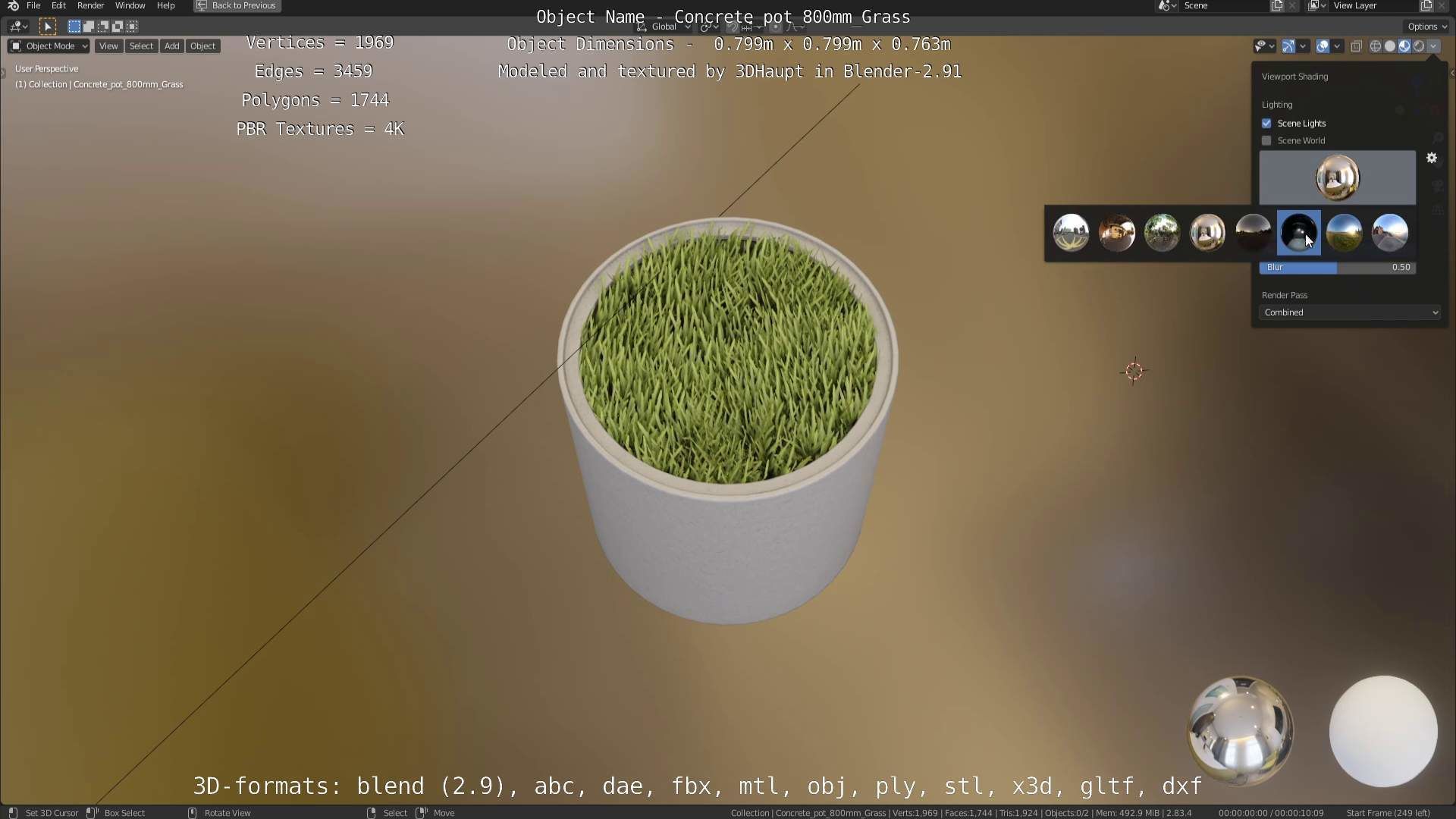Click the Back to Previous button
This screenshot has width=1456, height=819.
237,5
